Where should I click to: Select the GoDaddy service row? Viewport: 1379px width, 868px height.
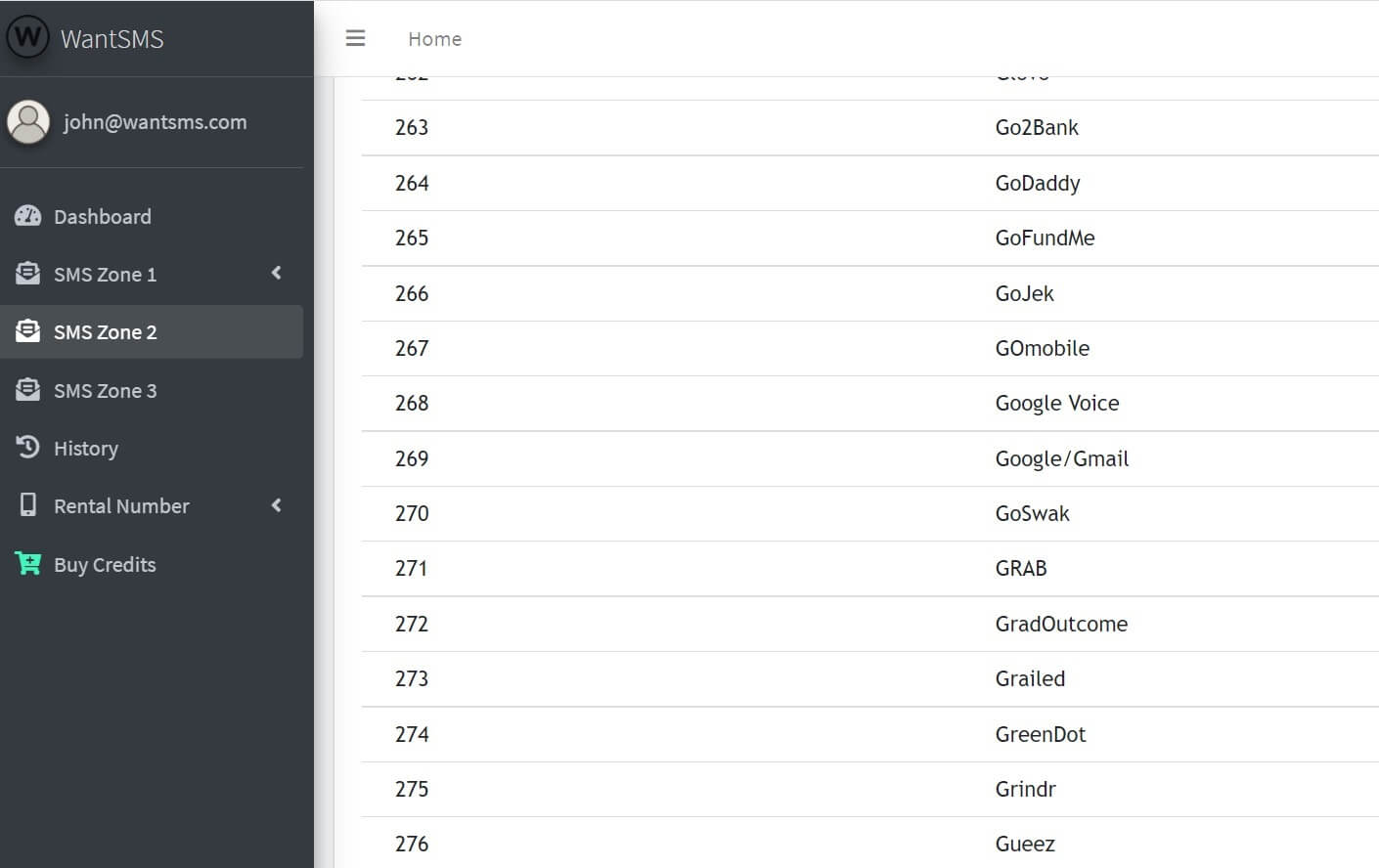pos(1037,183)
